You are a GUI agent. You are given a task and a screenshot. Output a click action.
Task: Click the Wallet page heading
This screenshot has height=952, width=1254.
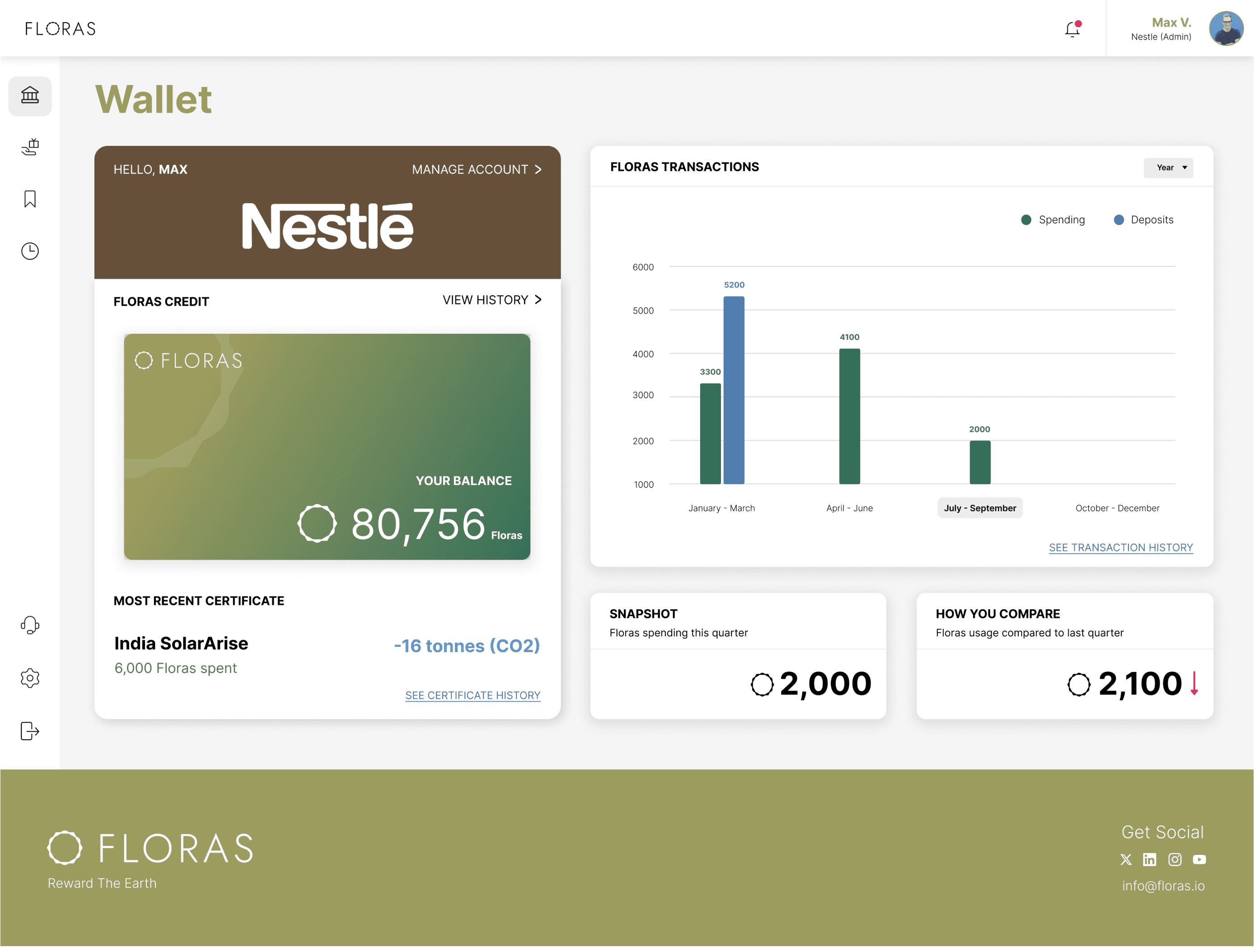point(154,100)
